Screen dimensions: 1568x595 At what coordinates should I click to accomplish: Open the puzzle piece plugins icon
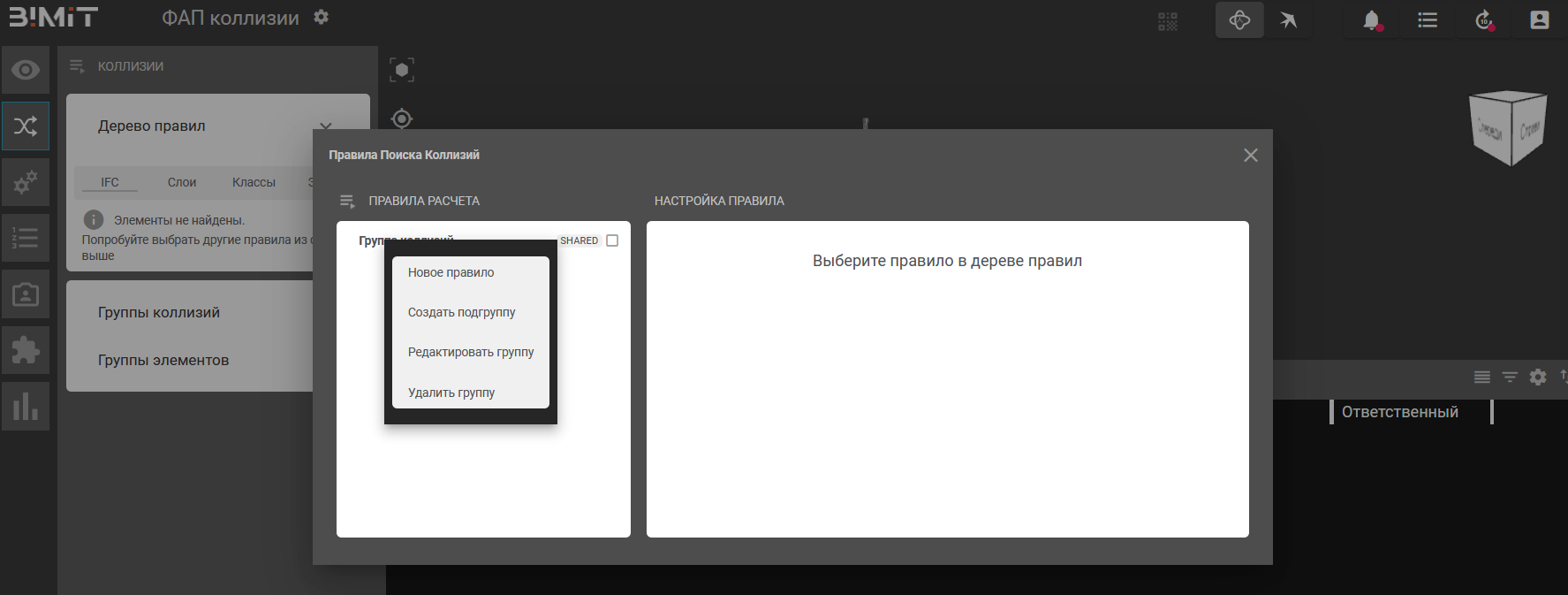pos(26,350)
